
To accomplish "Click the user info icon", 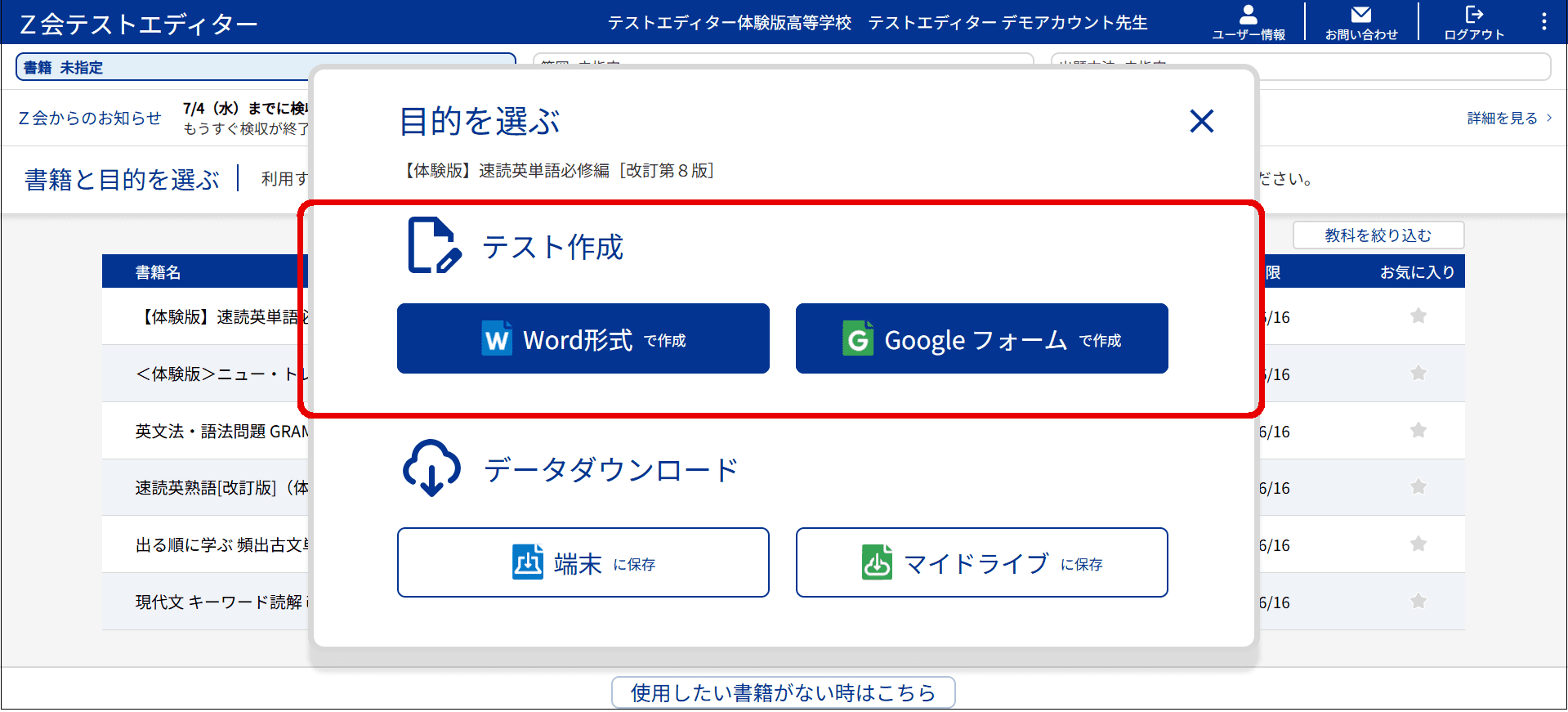I will (1248, 21).
